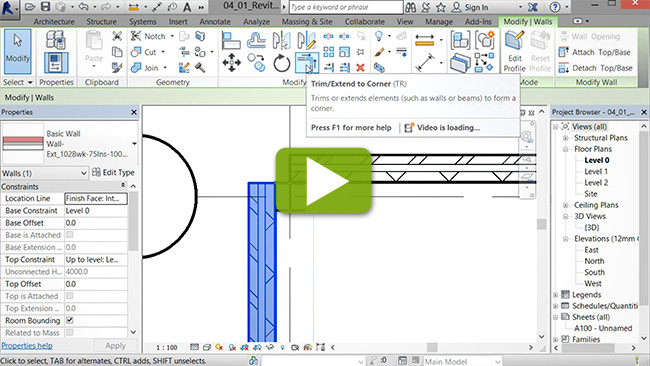This screenshot has height=366, width=650.
Task: Activate the Rotate tool icon
Action: pyautogui.click(x=281, y=63)
